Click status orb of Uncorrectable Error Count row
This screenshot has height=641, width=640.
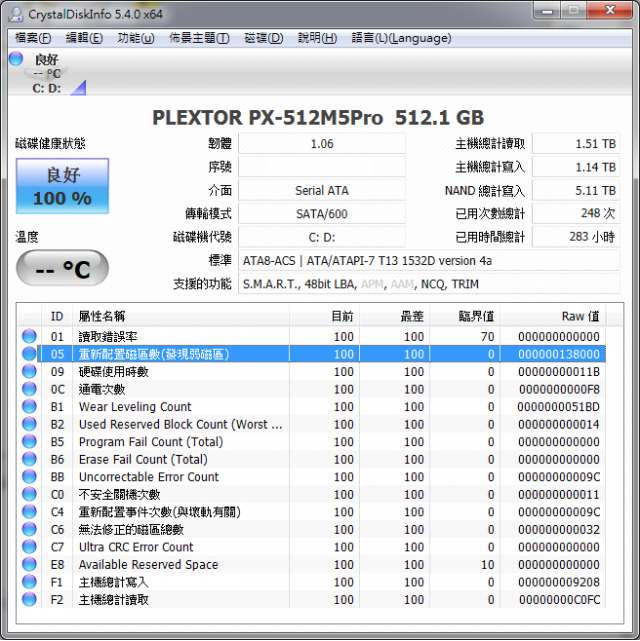coord(29,477)
